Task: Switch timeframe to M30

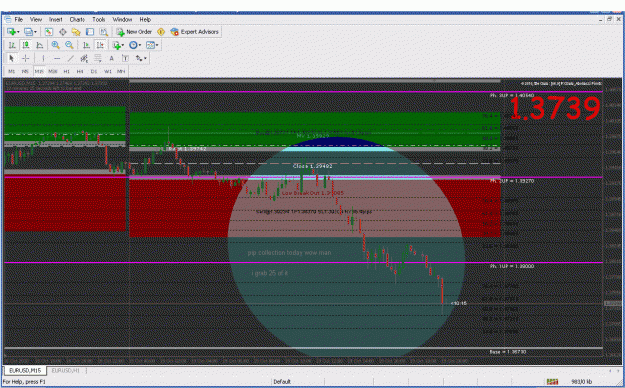Action: click(53, 71)
